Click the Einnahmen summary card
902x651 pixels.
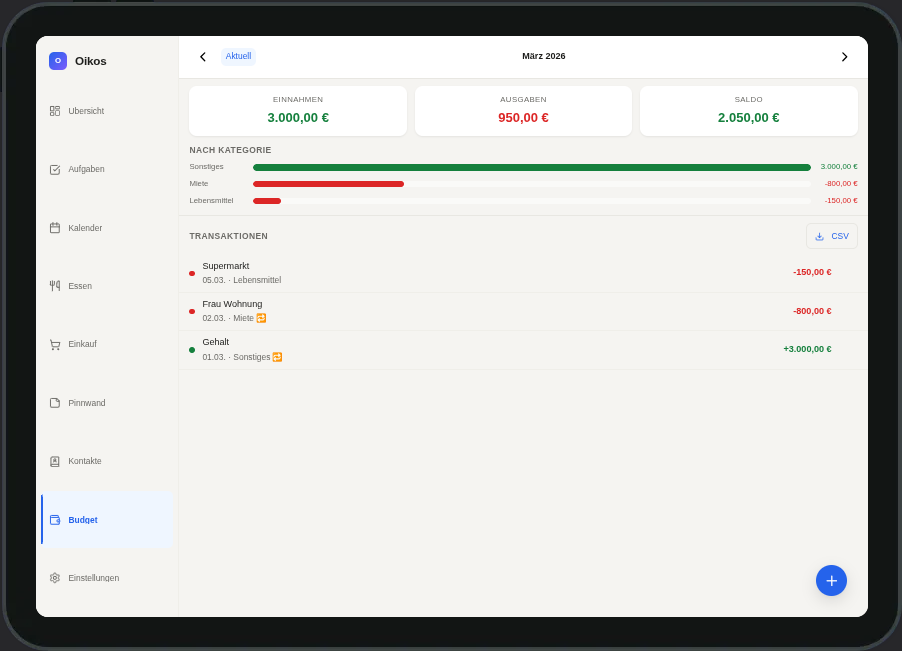[298, 111]
